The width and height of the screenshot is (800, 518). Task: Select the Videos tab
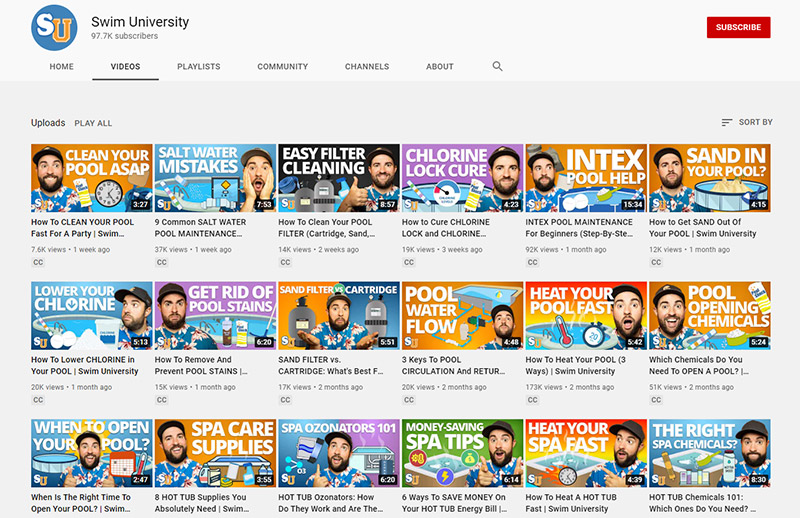pyautogui.click(x=126, y=66)
